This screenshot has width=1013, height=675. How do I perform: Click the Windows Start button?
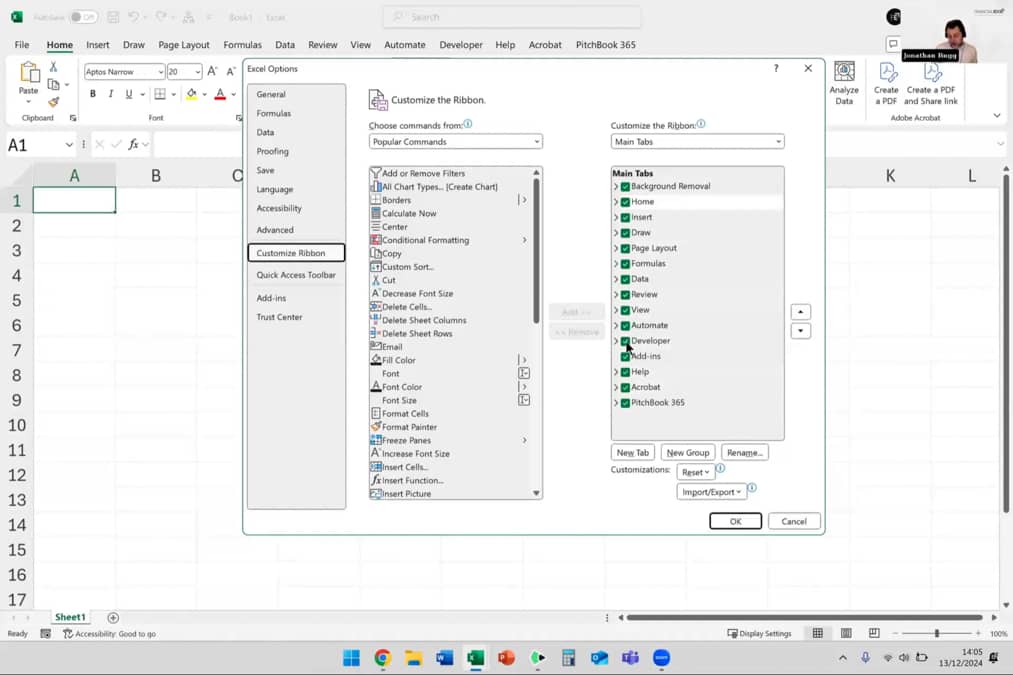pos(351,658)
